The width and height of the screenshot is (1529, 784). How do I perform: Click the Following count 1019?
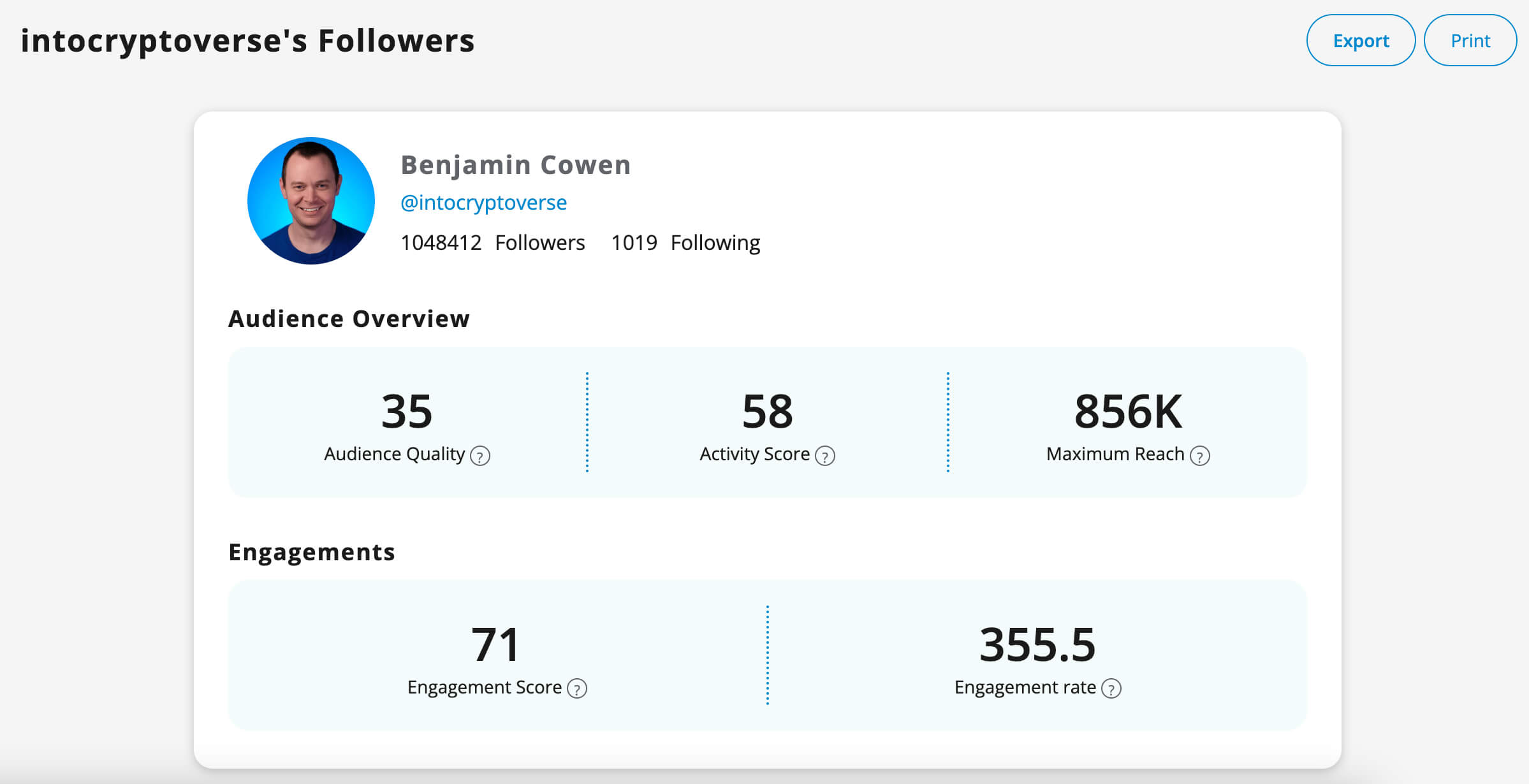[634, 242]
